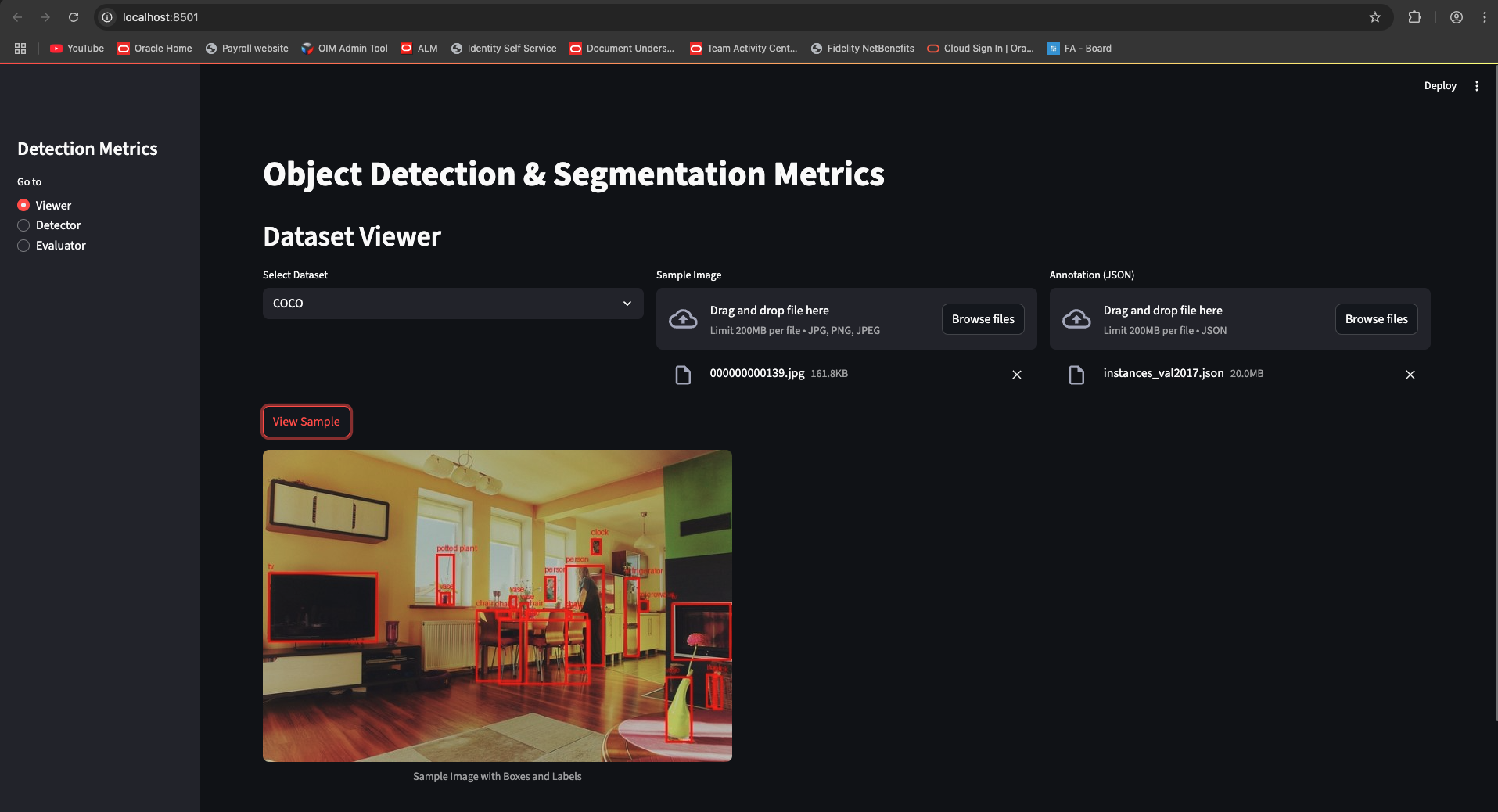Click the annotated sample image
The height and width of the screenshot is (812, 1498).
click(498, 605)
